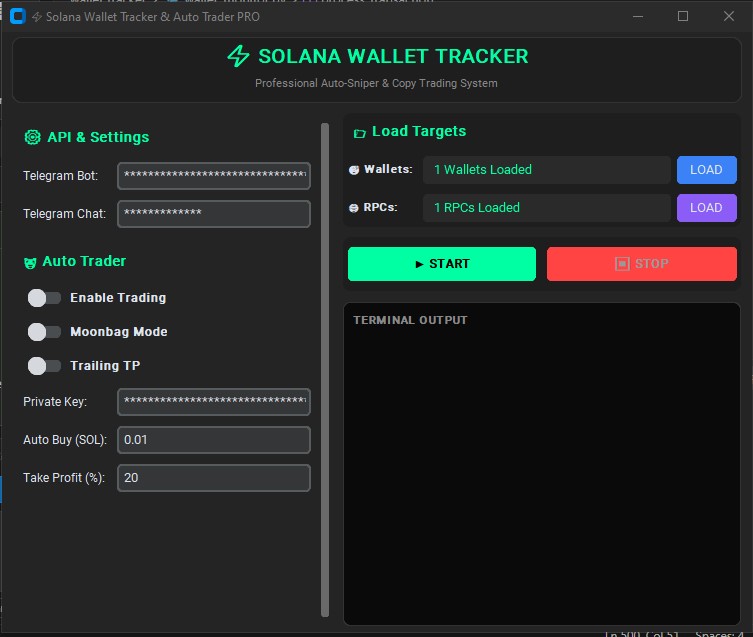The width and height of the screenshot is (753, 637).
Task: Load RPCs with the purple LOAD button
Action: coord(706,208)
